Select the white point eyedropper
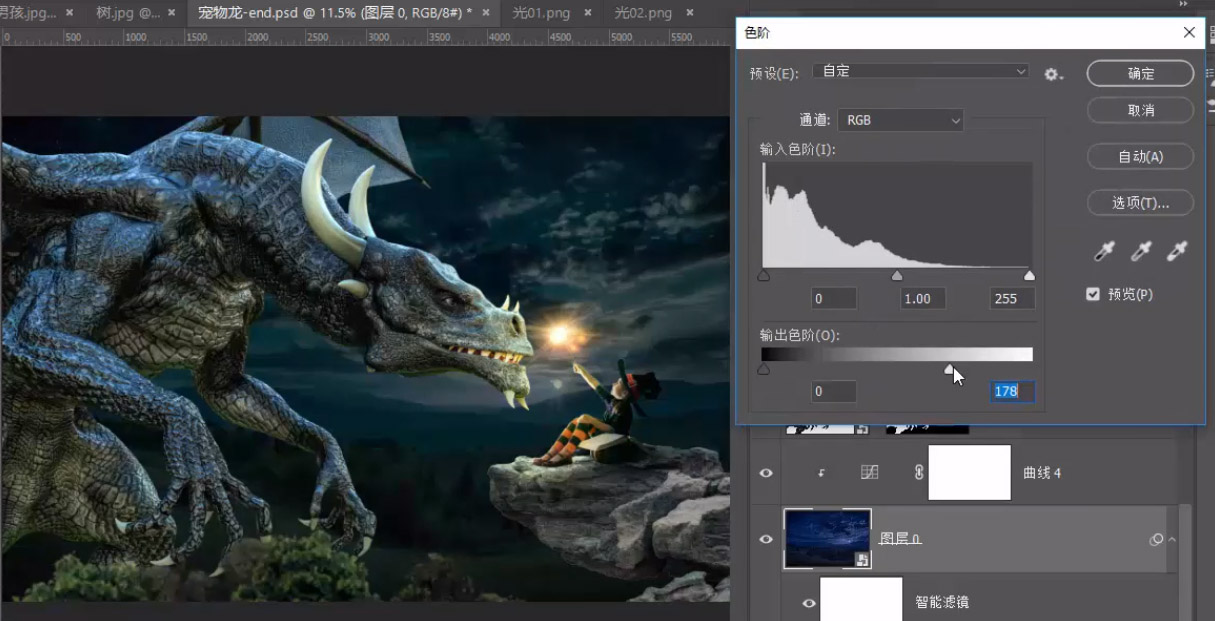This screenshot has width=1215, height=621. 1177,252
